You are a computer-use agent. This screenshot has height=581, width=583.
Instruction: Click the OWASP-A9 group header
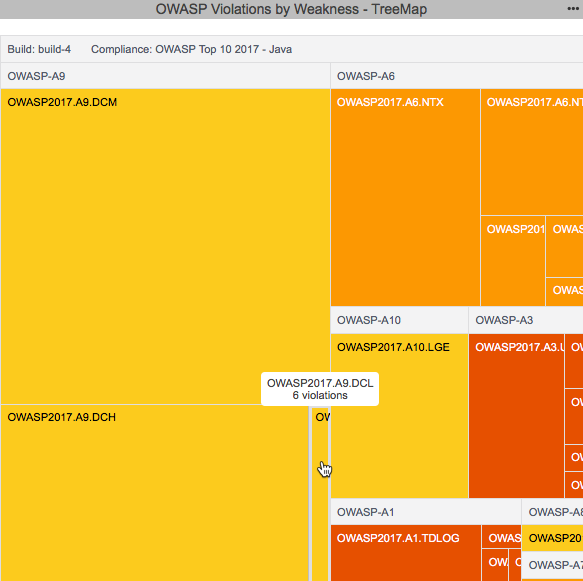[165, 76]
